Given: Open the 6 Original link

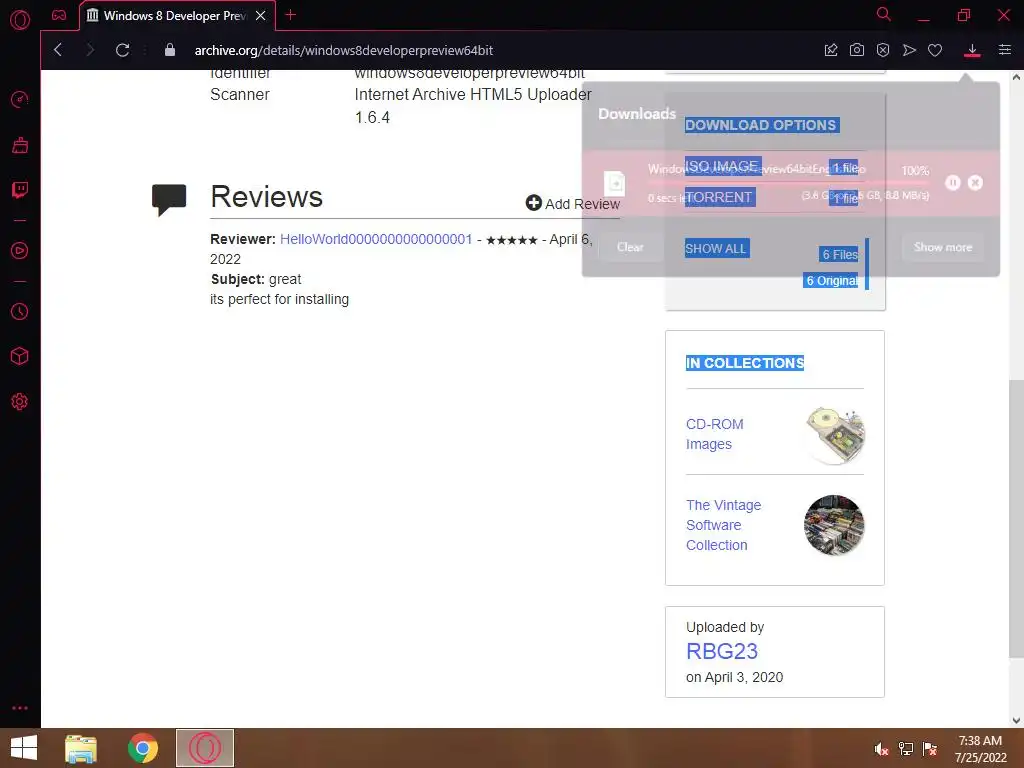Looking at the screenshot, I should (x=831, y=281).
